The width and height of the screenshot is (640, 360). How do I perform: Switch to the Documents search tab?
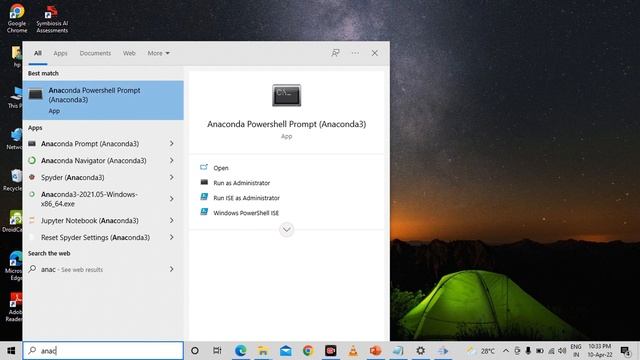pyautogui.click(x=95, y=53)
